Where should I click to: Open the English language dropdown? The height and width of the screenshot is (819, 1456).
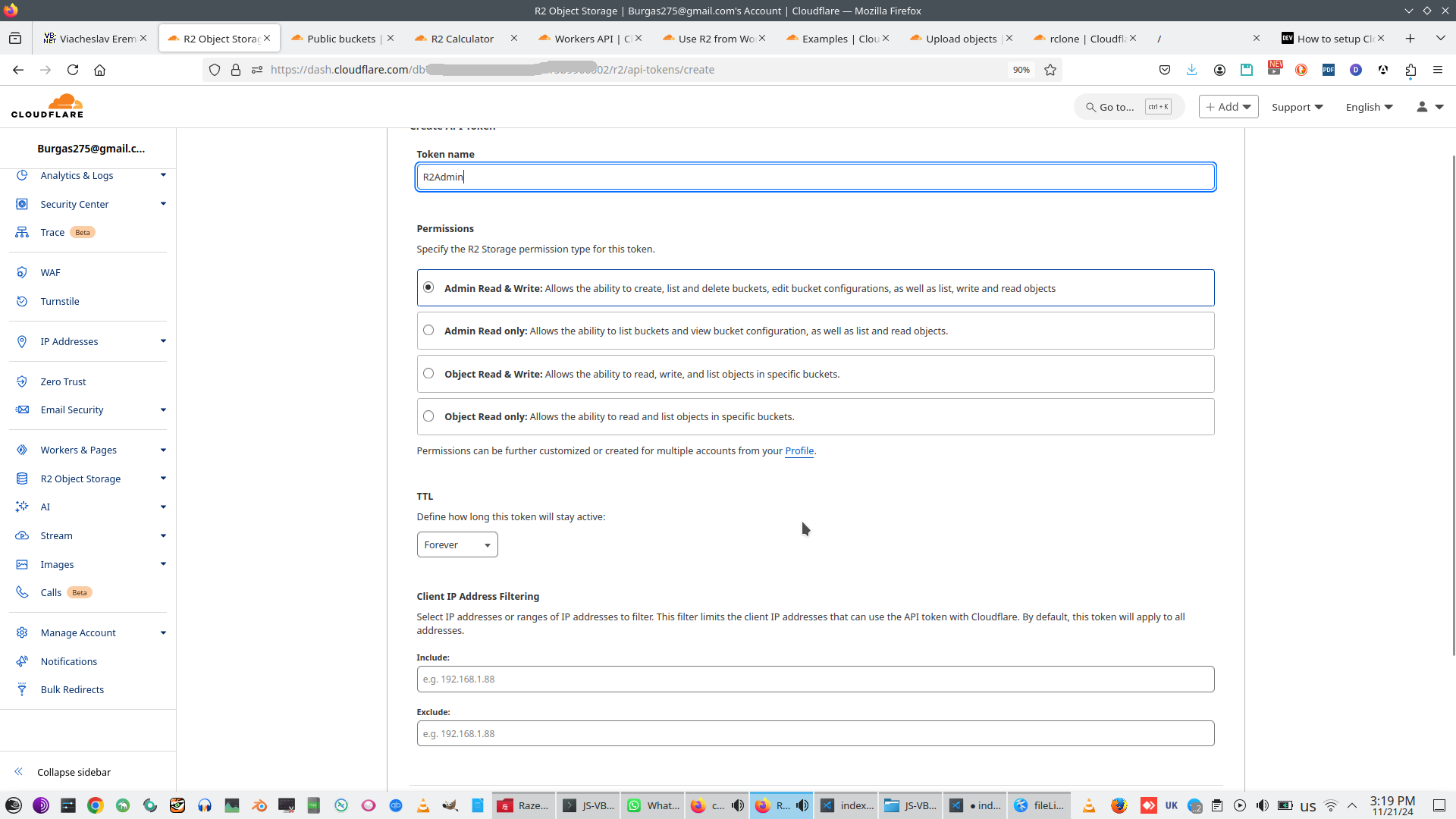pyautogui.click(x=1369, y=107)
